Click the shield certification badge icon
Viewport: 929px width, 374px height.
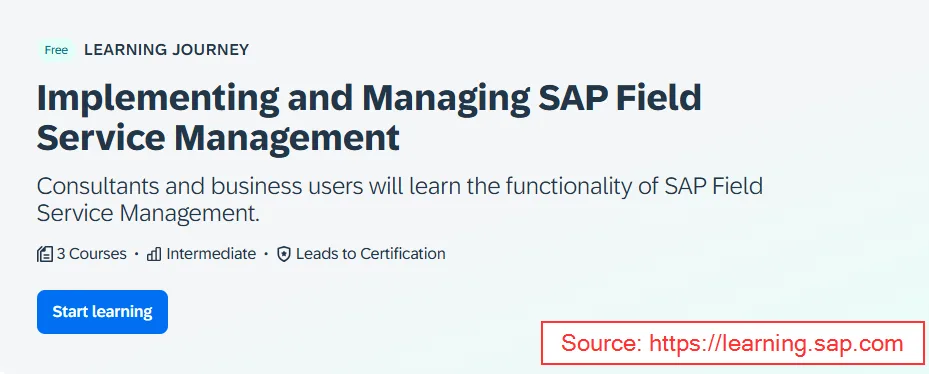point(284,255)
